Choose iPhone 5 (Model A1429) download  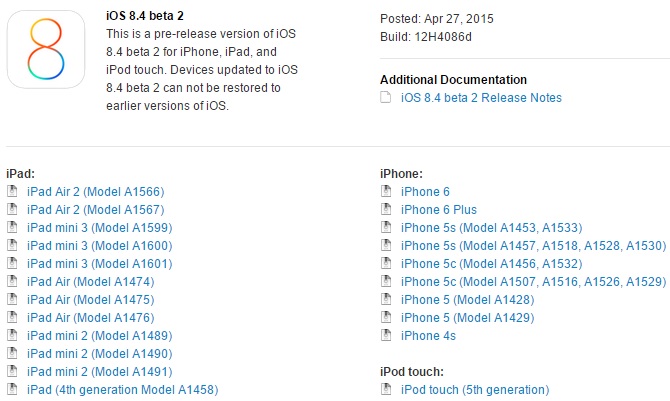click(467, 318)
